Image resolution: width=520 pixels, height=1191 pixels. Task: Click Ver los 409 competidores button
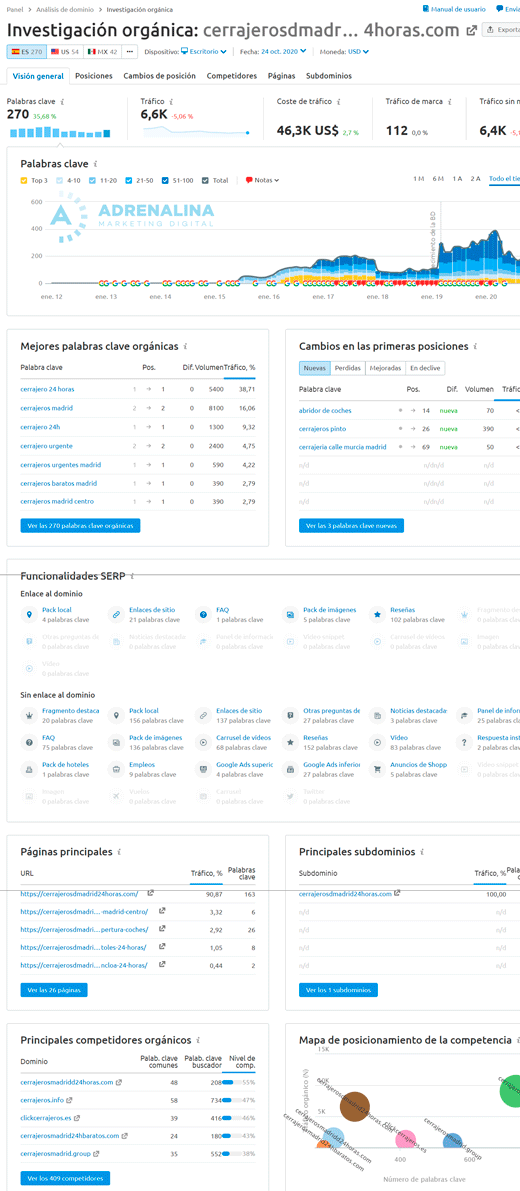click(x=65, y=1178)
